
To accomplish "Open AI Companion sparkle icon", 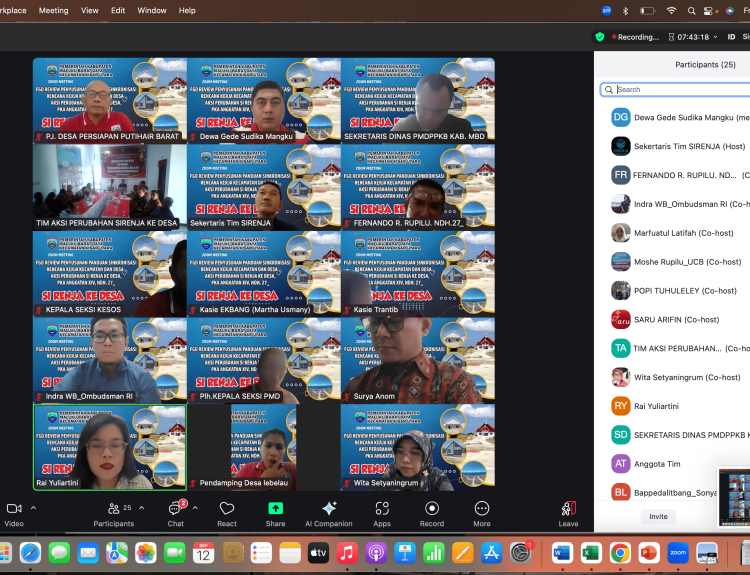I will pos(328,508).
